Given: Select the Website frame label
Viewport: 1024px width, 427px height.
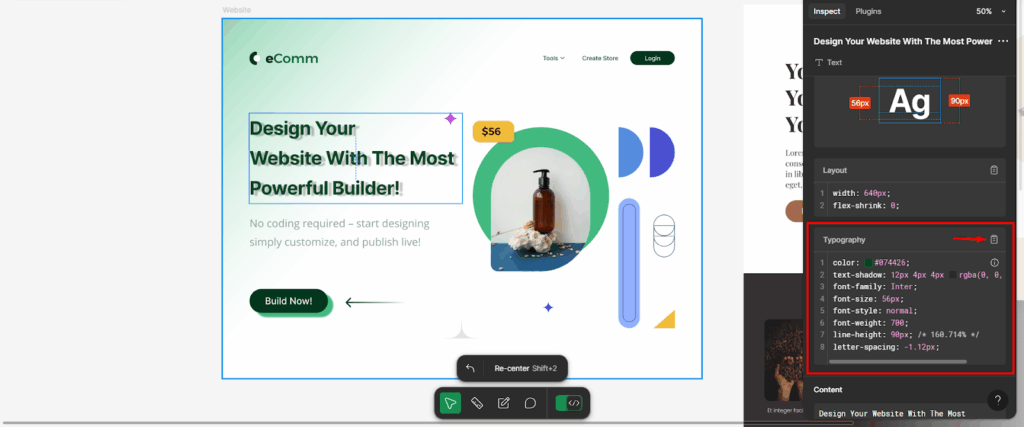Looking at the screenshot, I should pyautogui.click(x=236, y=10).
